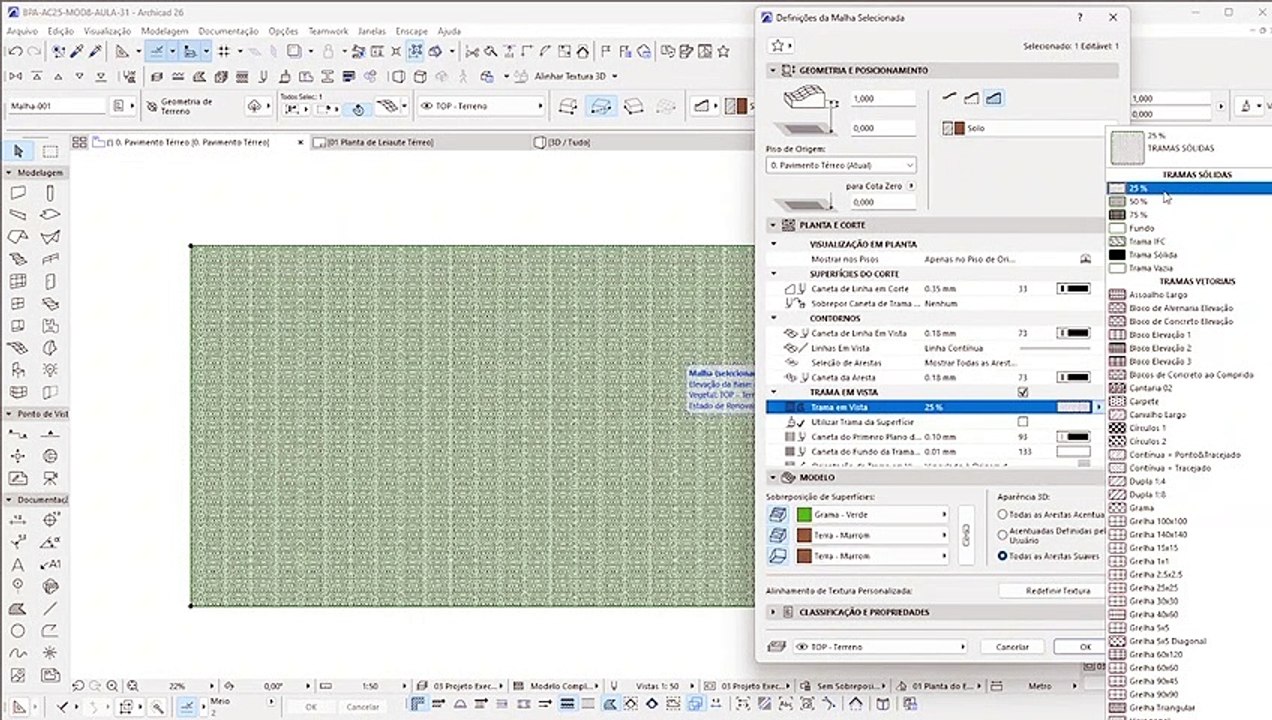
Task: Click the Redo icon
Action: coord(34,51)
